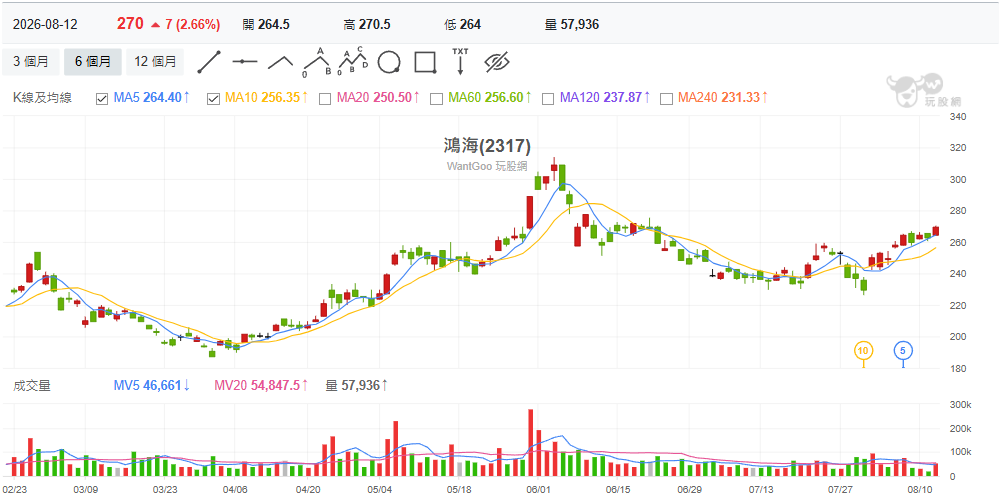The width and height of the screenshot is (1001, 499).
Task: Click the blue 5 marker circle
Action: 903,350
